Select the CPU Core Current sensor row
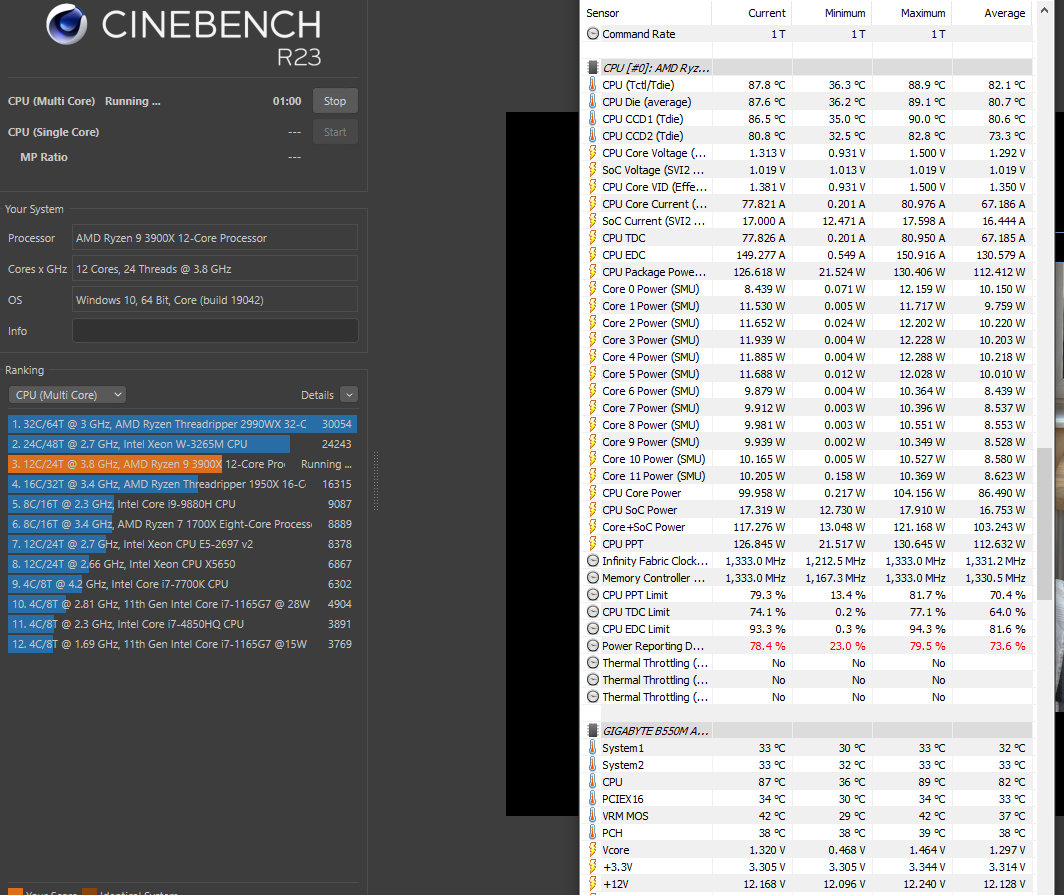Screen dimensions: 1064x895 click(x=808, y=204)
